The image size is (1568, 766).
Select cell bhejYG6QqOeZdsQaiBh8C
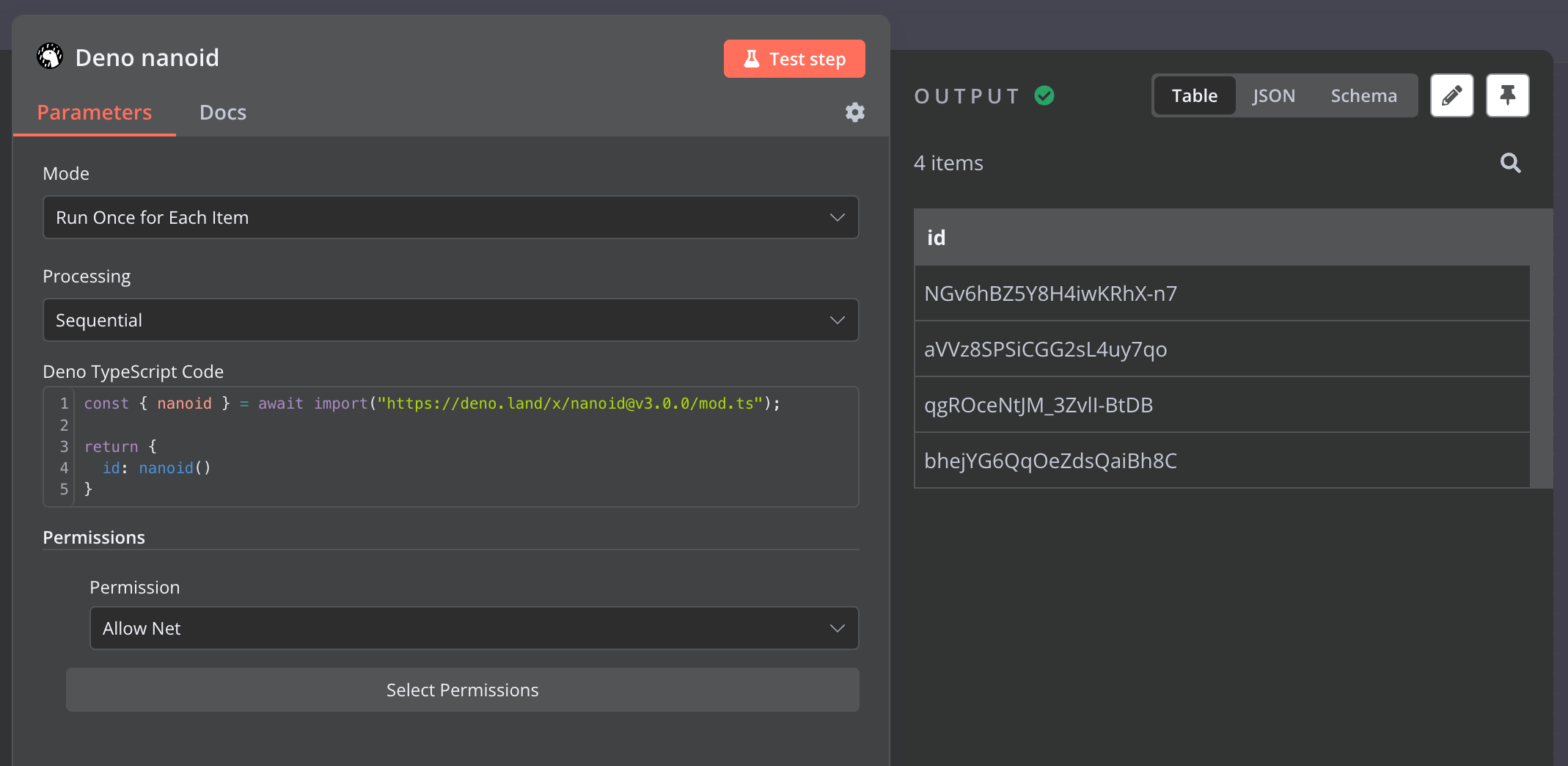point(1222,461)
